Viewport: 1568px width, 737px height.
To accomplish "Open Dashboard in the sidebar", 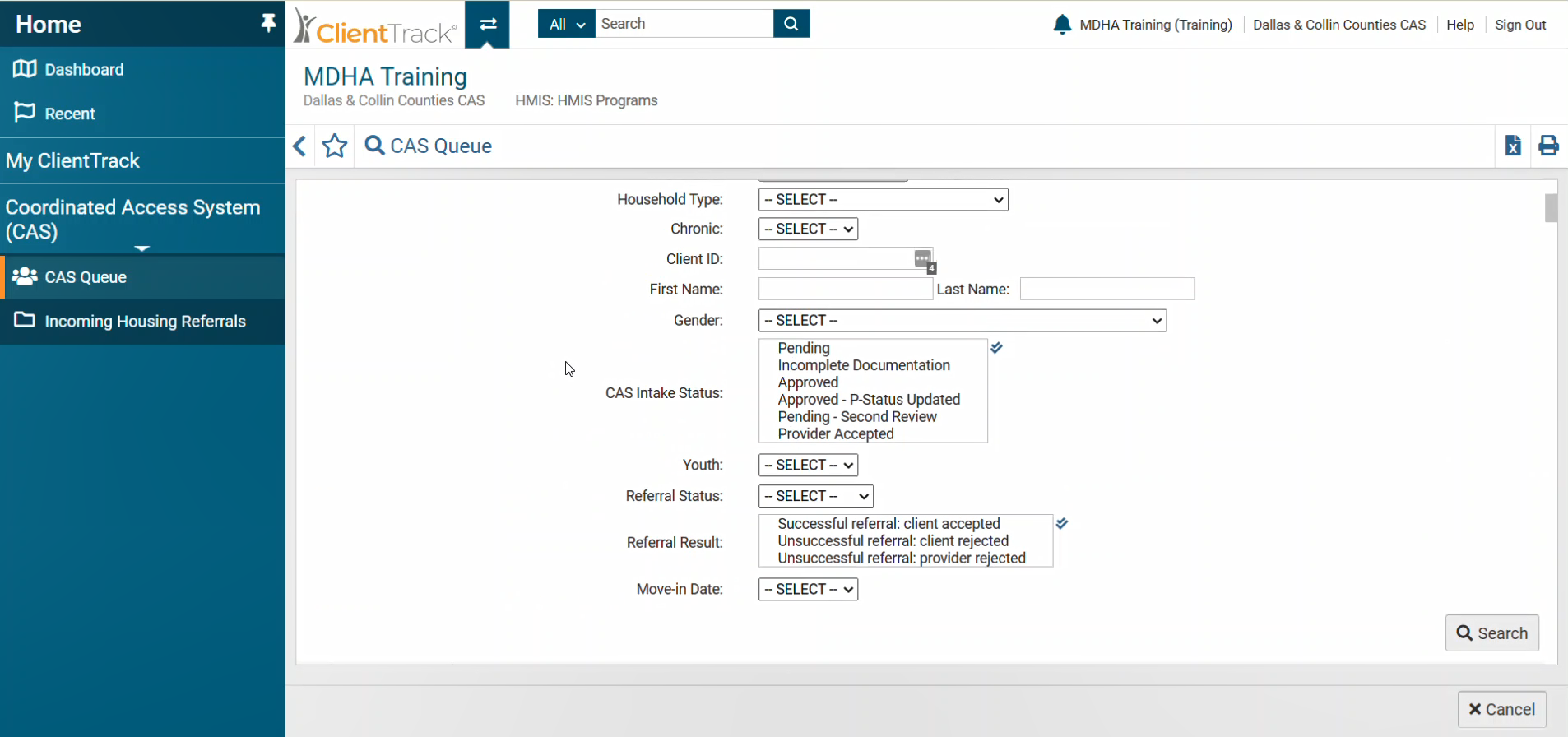I will coord(84,70).
